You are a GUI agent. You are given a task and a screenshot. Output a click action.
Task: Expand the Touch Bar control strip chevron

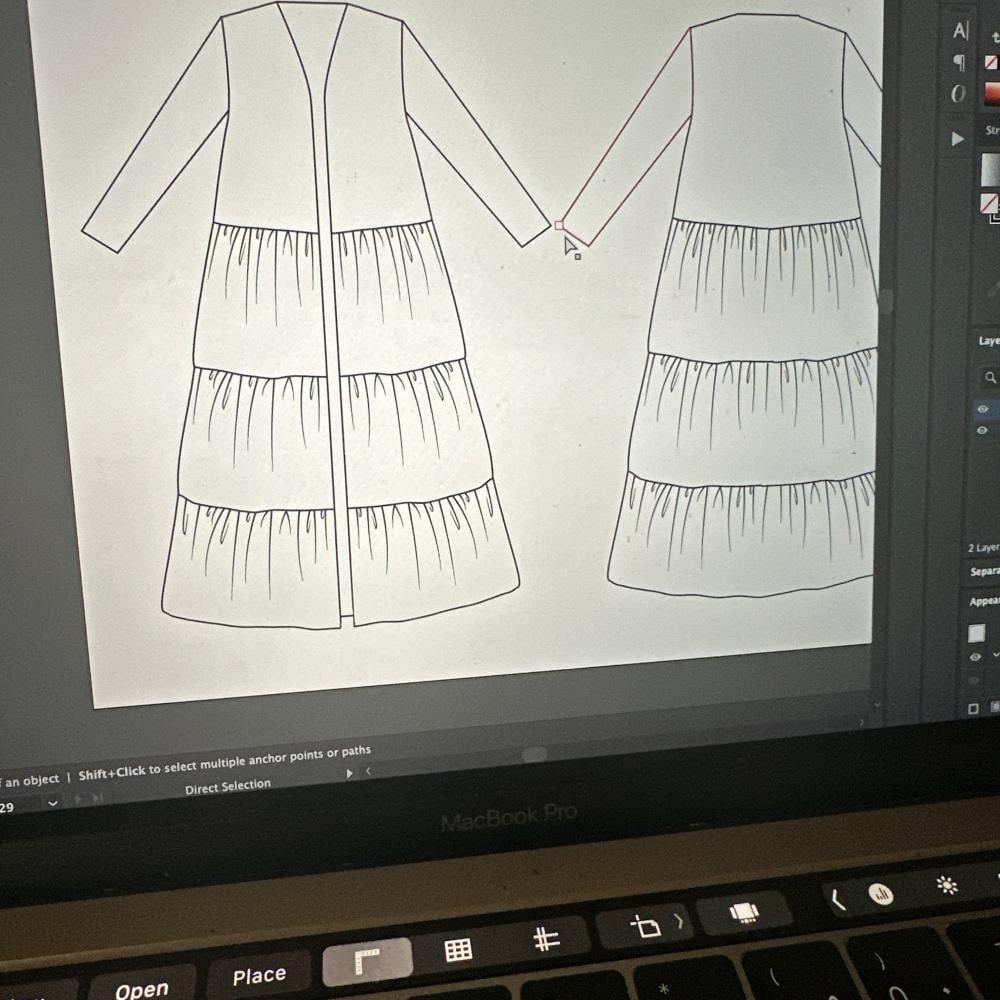[838, 901]
